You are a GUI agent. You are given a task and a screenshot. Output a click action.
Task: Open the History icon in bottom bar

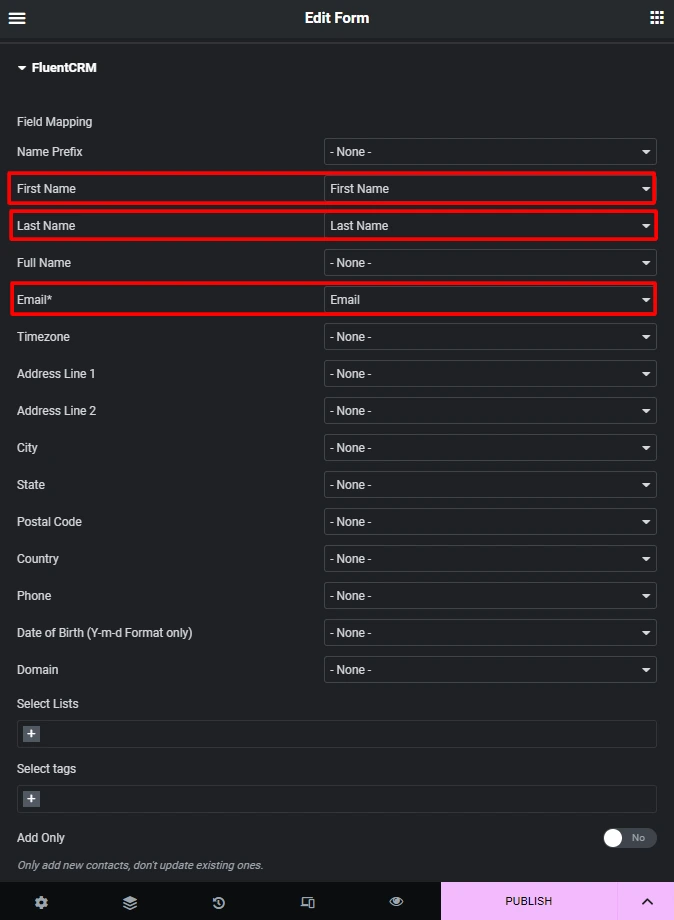219,902
